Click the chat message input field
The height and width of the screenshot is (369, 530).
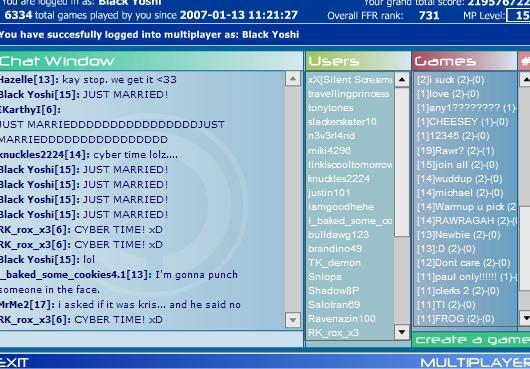[x=151, y=339]
